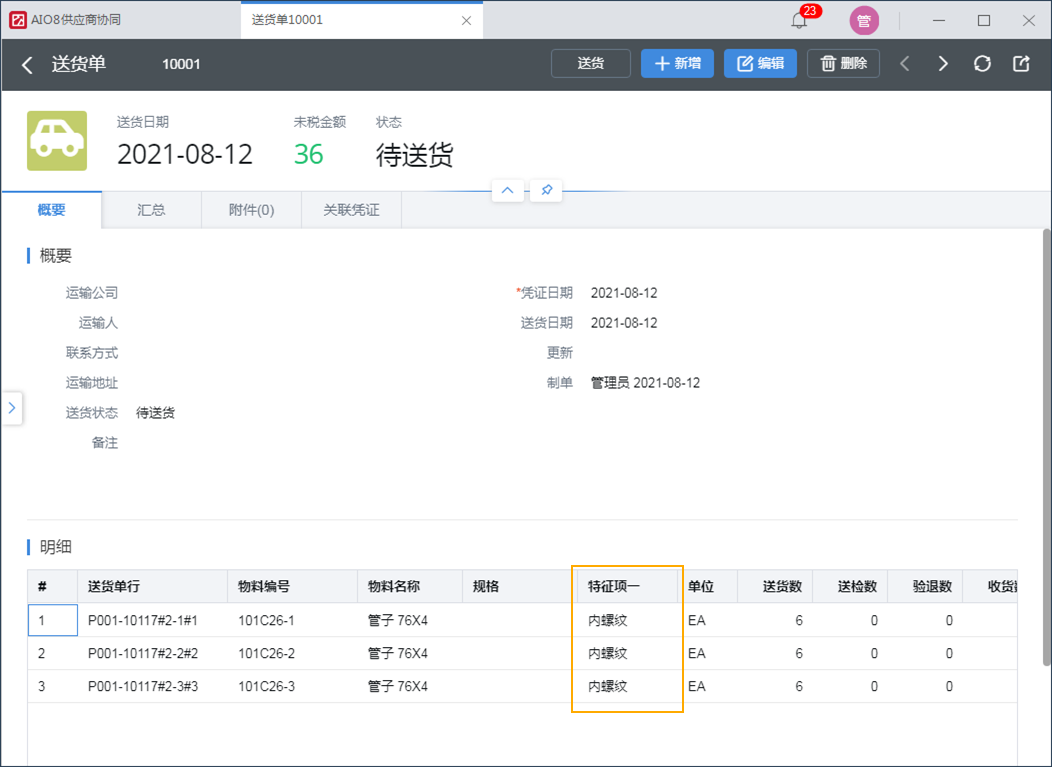Screen dimensions: 1052x767
Task: Open the 关联凭证 tab
Action: point(352,210)
